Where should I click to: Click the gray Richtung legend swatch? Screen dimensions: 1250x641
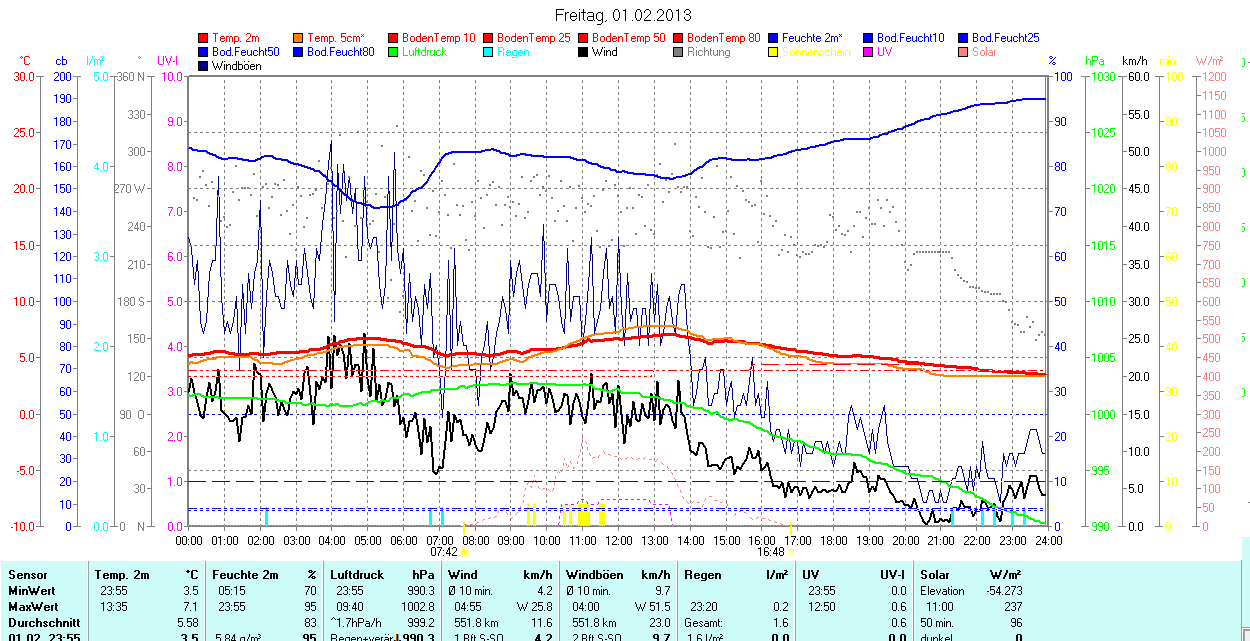coord(679,52)
